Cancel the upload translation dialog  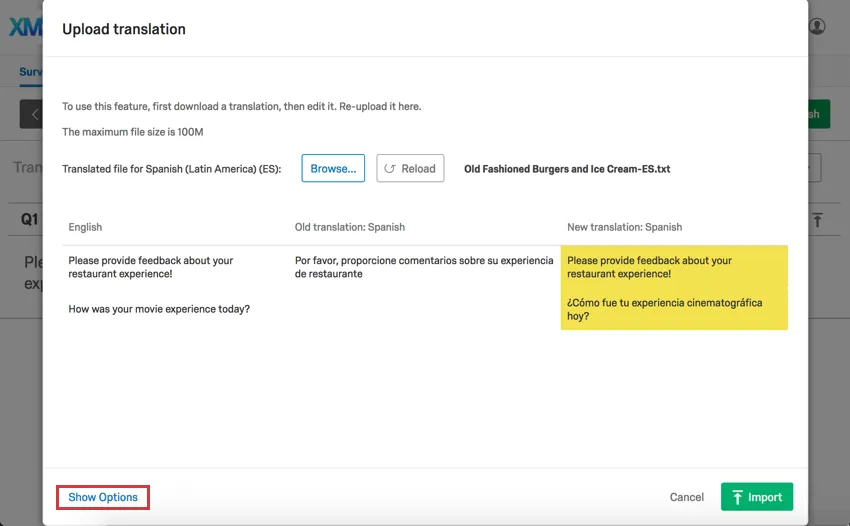686,497
